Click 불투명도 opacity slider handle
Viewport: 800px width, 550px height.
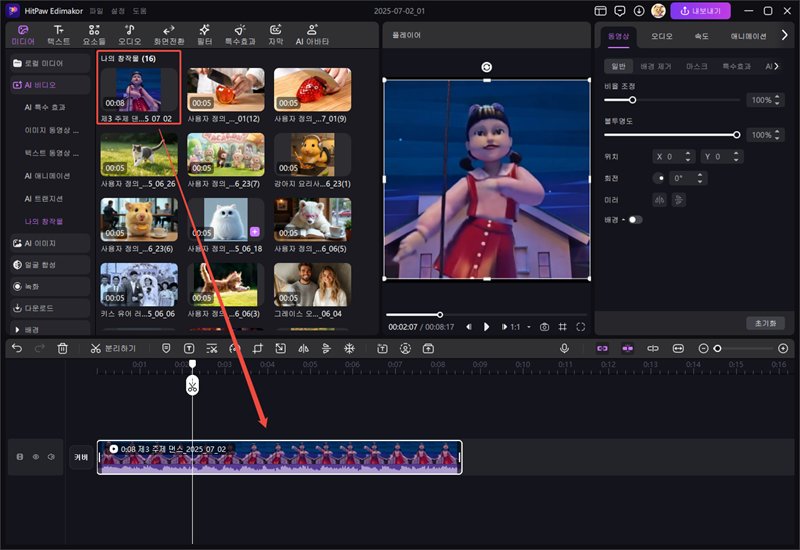tap(736, 135)
